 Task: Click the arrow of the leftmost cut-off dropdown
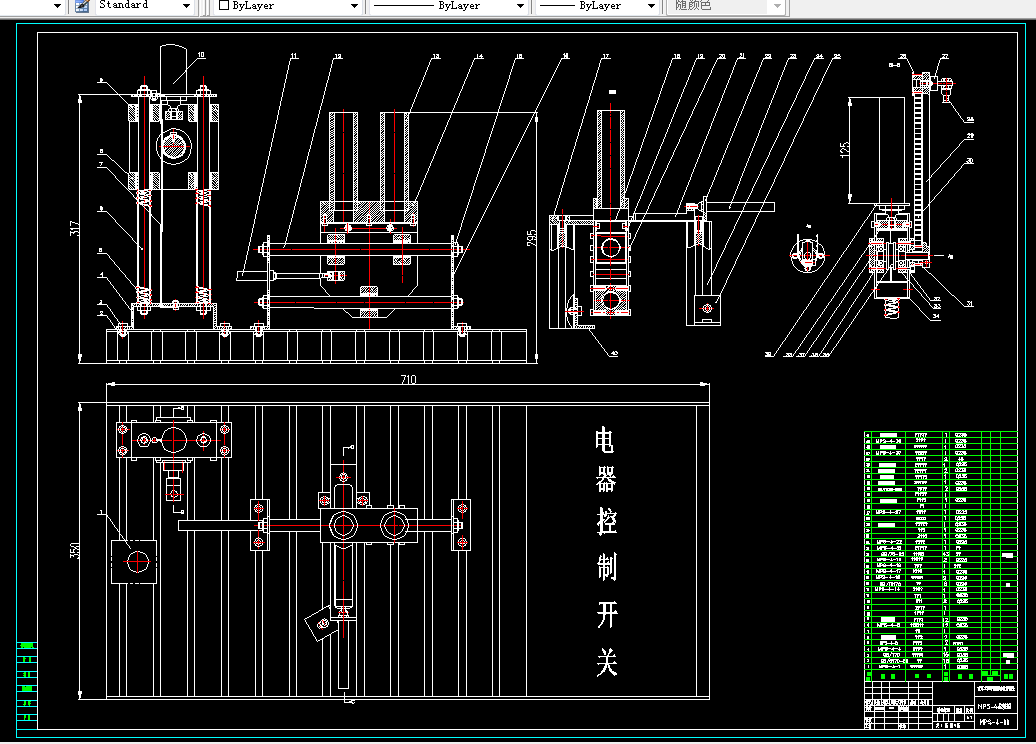click(57, 6)
